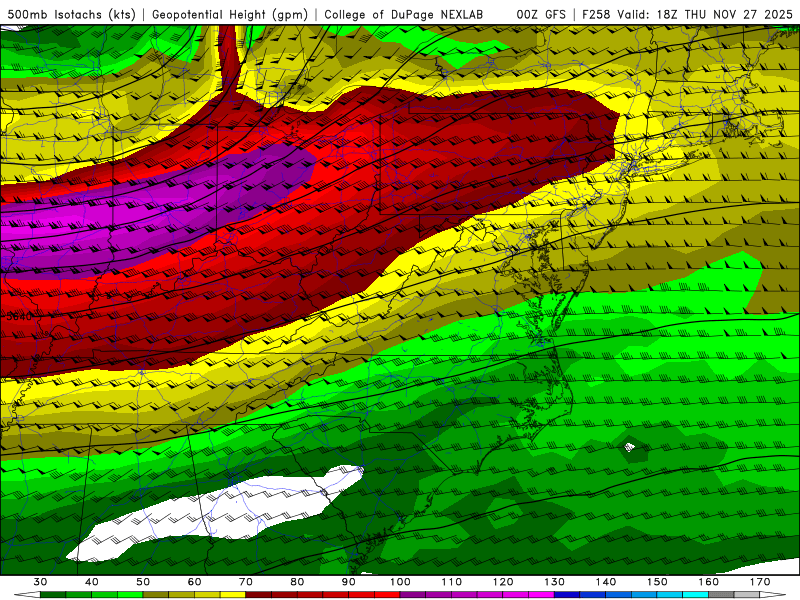
Task: Click the colorbar label 100
Action: 401,582
